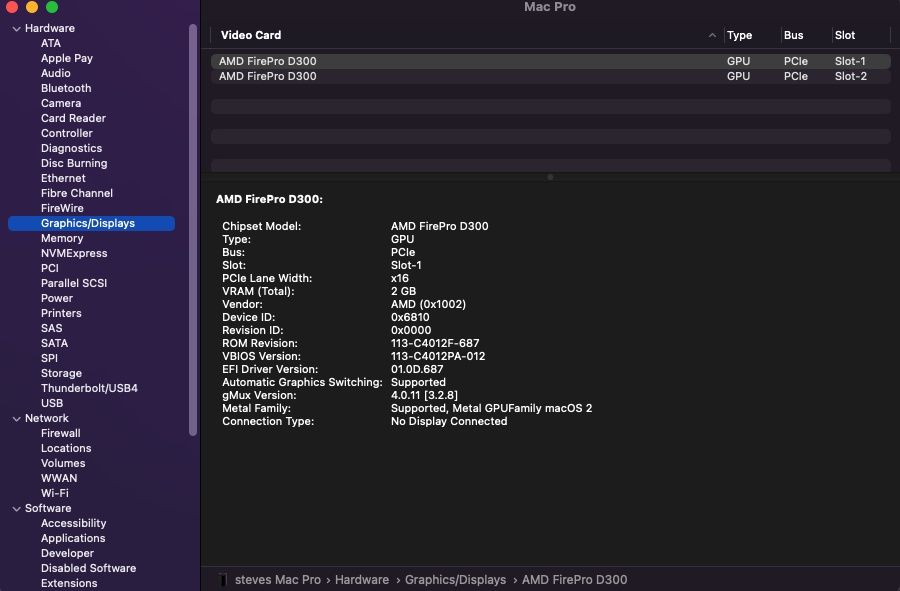Select NVMExpress in the sidebar

[x=74, y=253]
